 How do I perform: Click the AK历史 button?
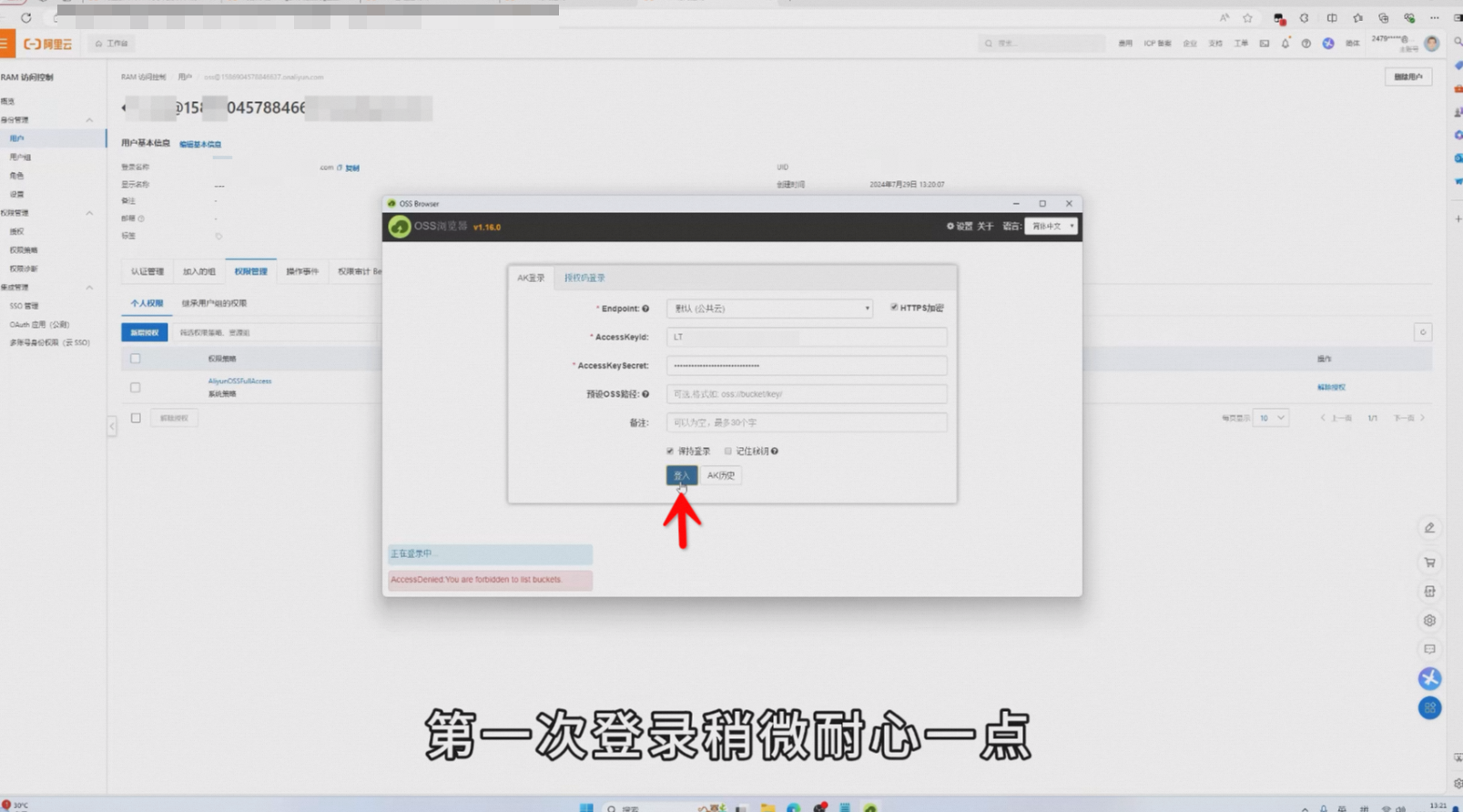[721, 475]
